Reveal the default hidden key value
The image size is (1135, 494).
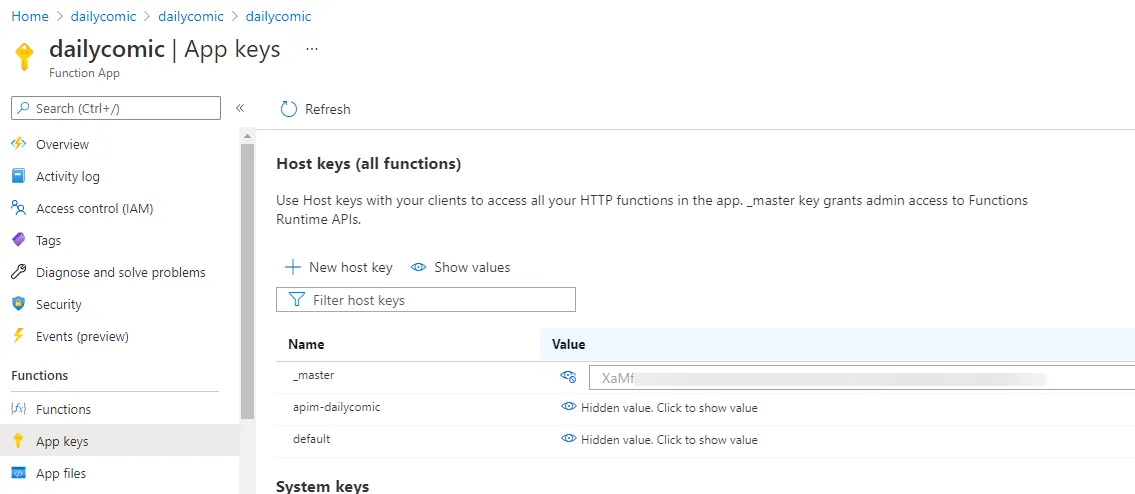click(x=569, y=439)
